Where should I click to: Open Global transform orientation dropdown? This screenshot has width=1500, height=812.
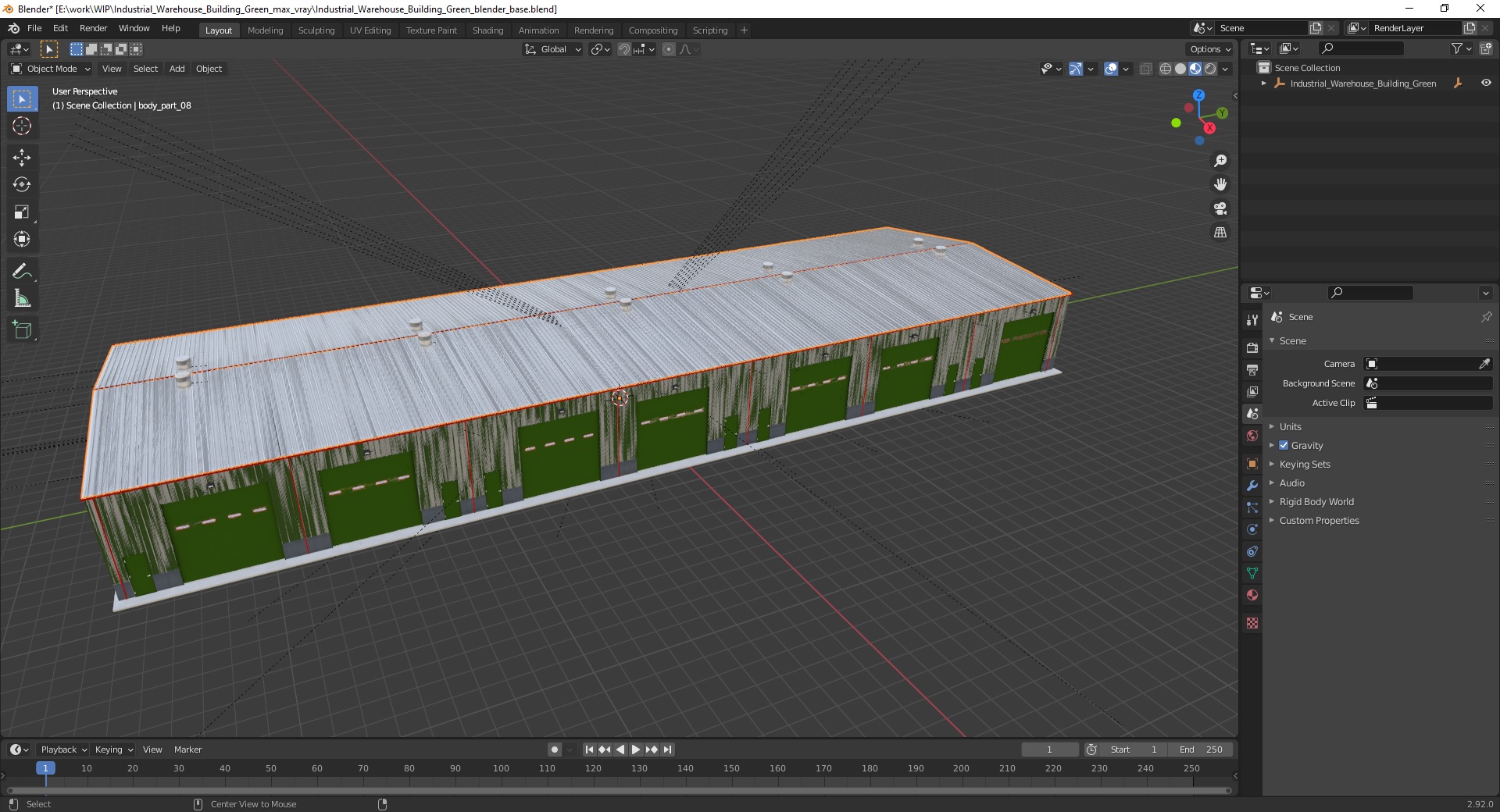coord(552,49)
